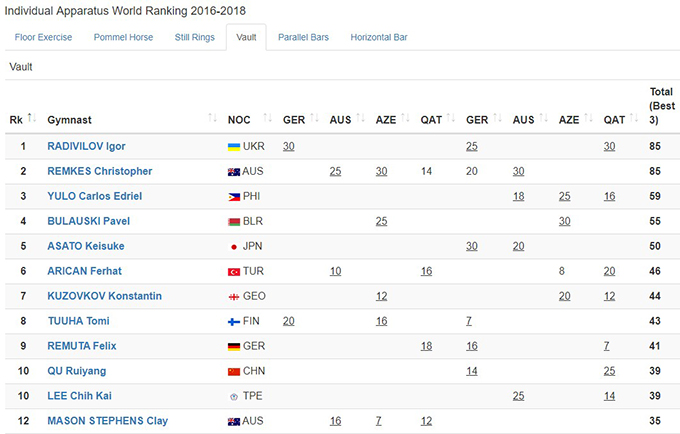Viewport: 680px width, 434px height.
Task: Click the sort arrows beside Gymnast header
Action: 212,119
